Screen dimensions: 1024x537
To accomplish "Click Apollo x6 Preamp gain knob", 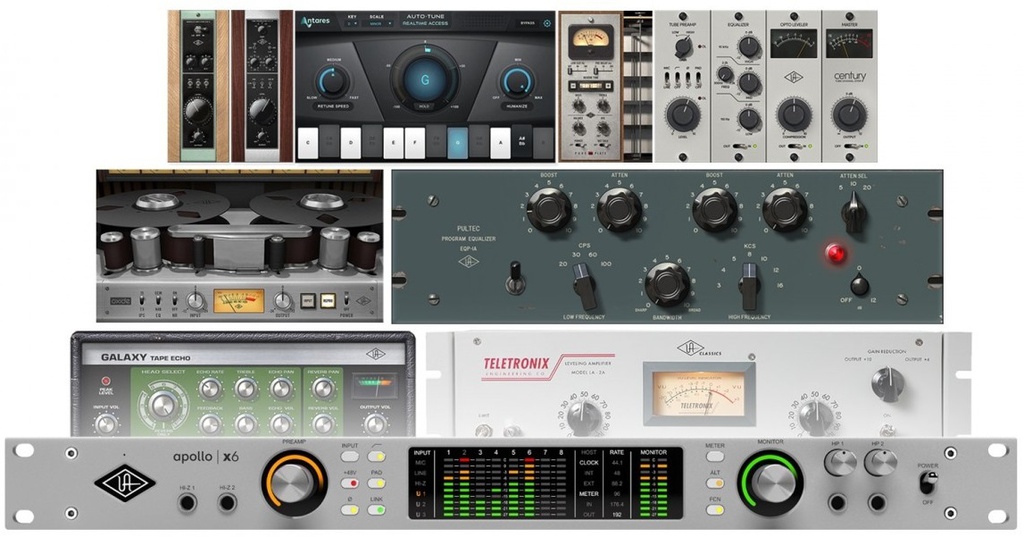I will pos(295,483).
